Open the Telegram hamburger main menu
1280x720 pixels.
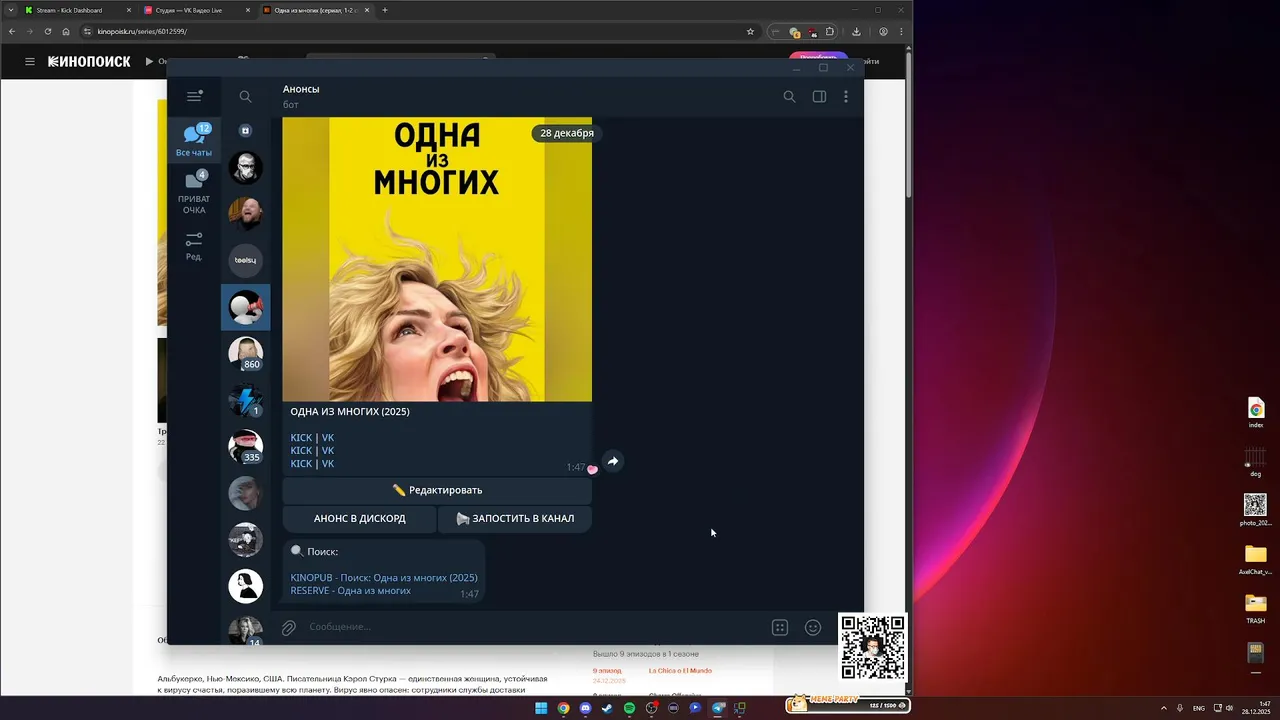194,96
